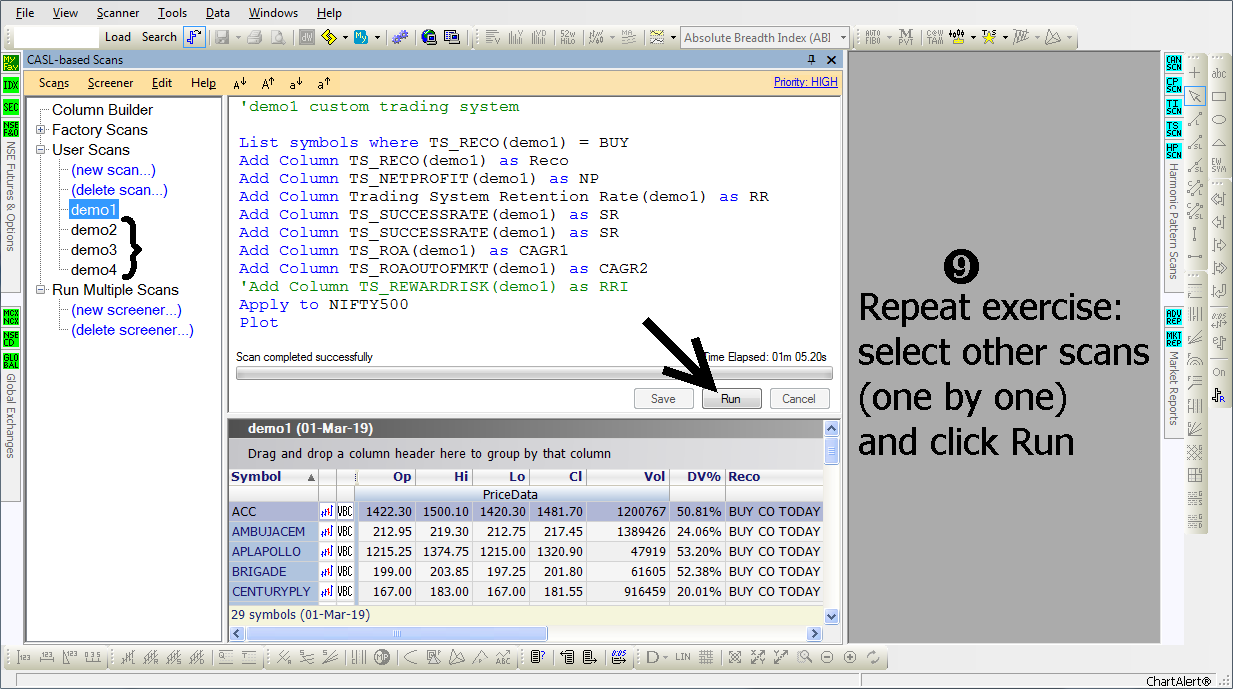The height and width of the screenshot is (689, 1233).
Task: Open the My icon dropdown arrow
Action: point(377,37)
